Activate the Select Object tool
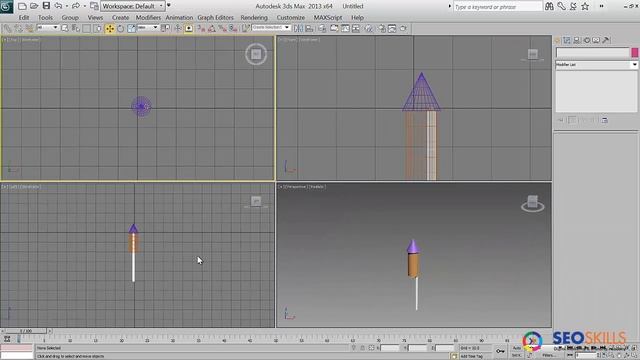640x360 pixels. coord(65,28)
